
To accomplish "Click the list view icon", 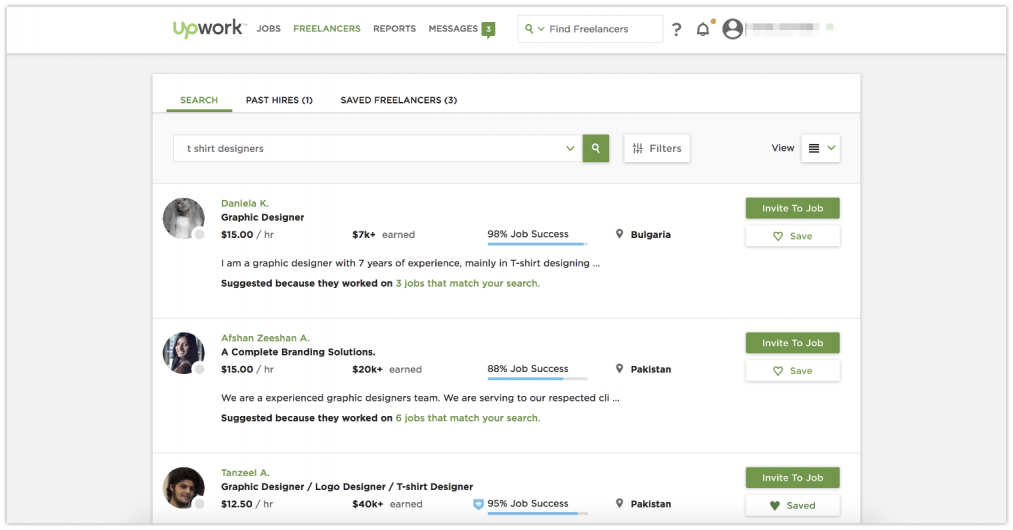I will pos(814,148).
